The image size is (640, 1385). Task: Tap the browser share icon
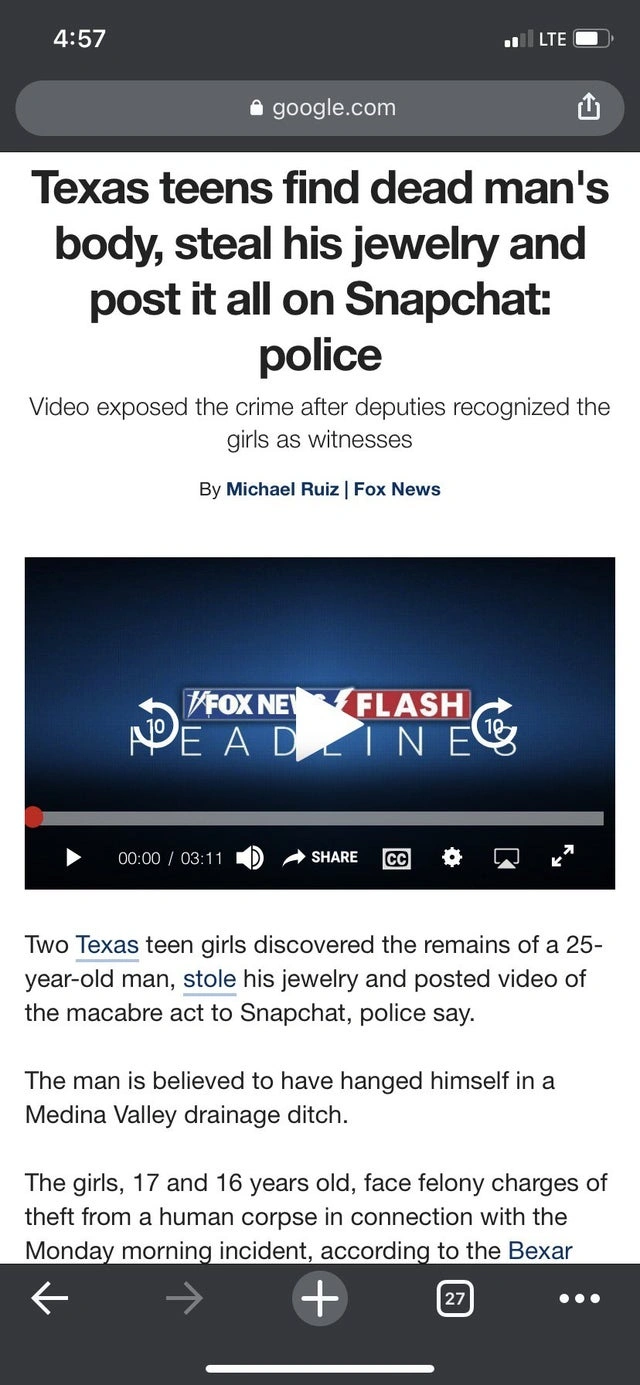coord(589,107)
